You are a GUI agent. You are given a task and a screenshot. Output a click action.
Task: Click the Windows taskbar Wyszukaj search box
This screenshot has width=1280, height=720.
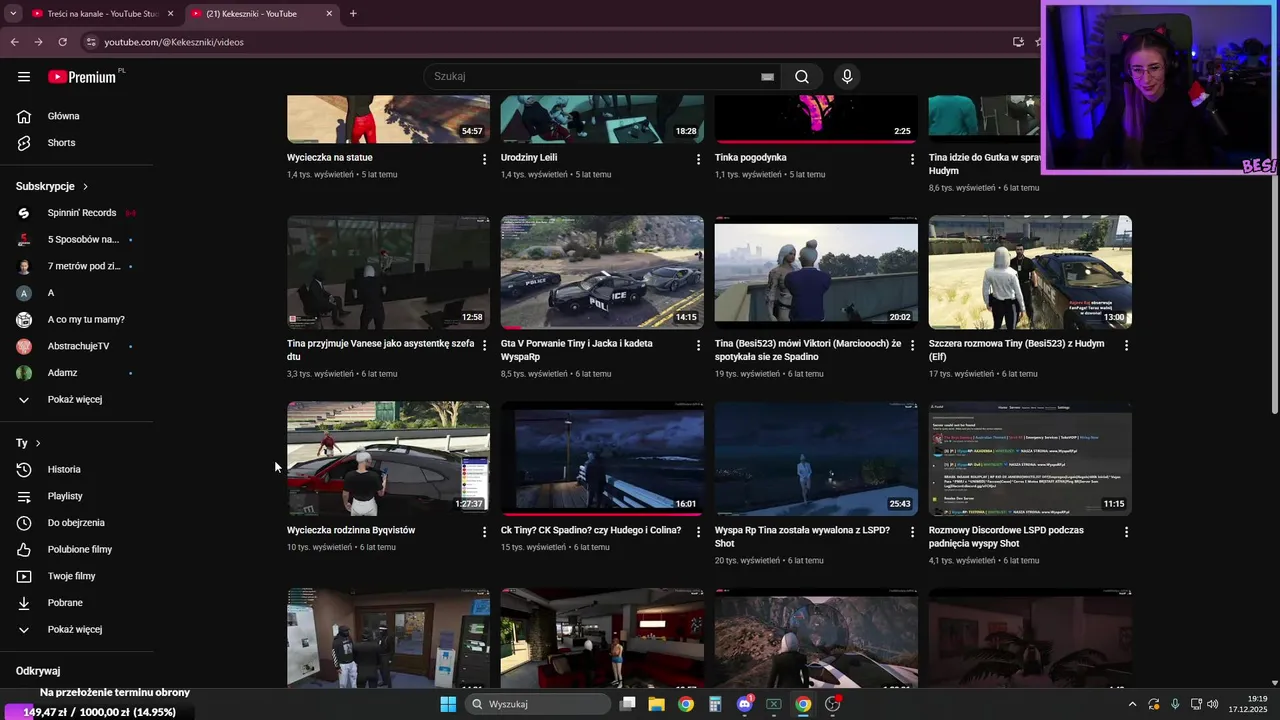click(538, 704)
